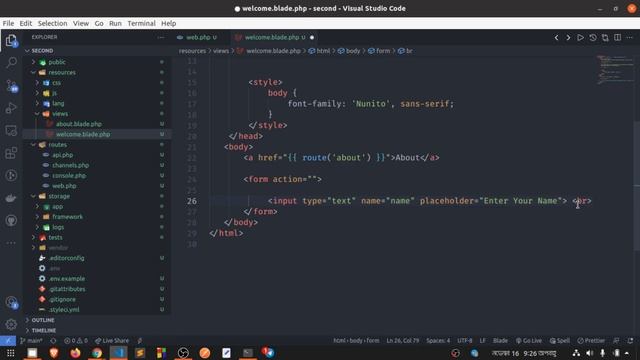Open about.blade.php in the explorer
Viewport: 640px width, 360px height.
pos(79,124)
